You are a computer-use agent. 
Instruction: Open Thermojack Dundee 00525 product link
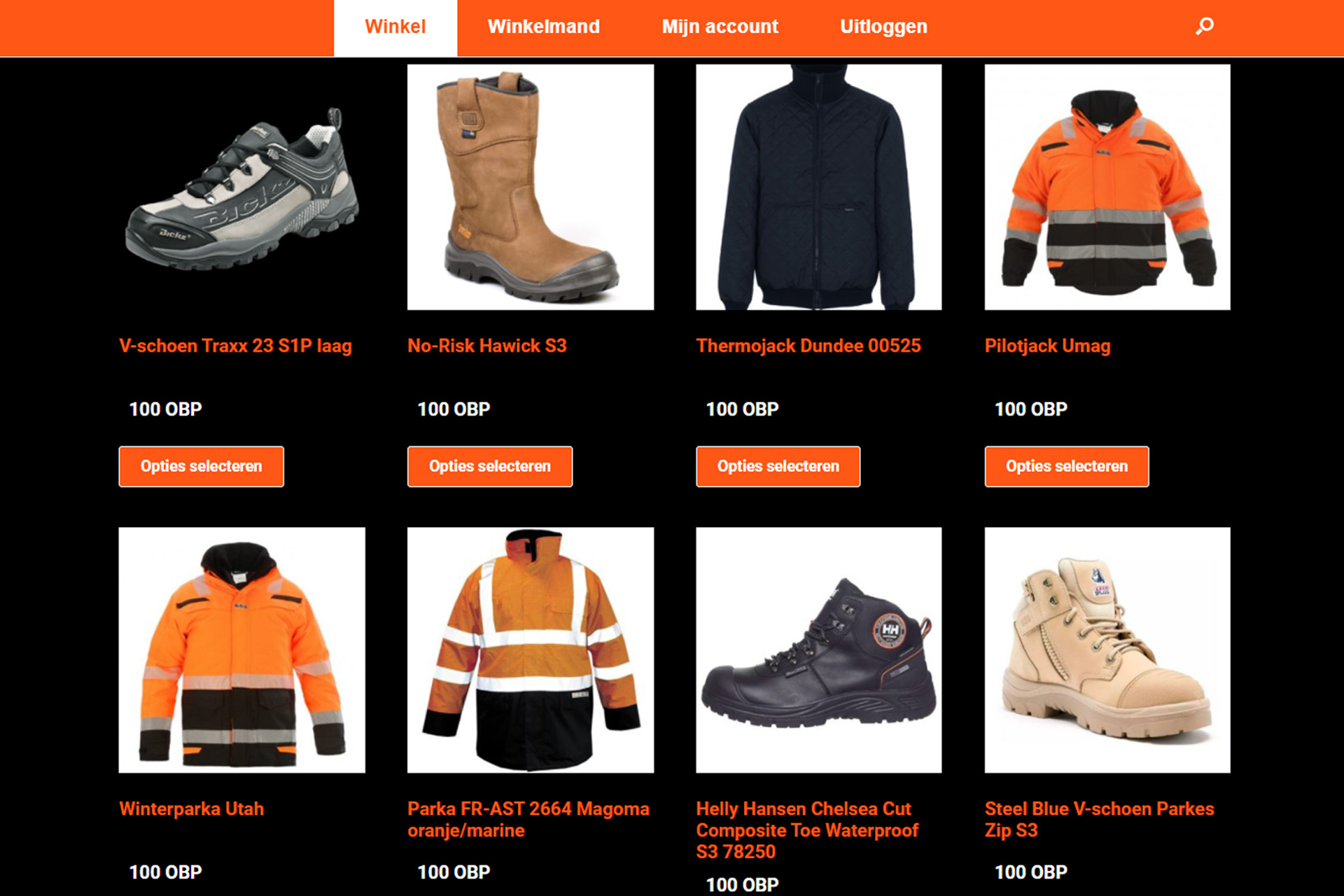pyautogui.click(x=808, y=346)
